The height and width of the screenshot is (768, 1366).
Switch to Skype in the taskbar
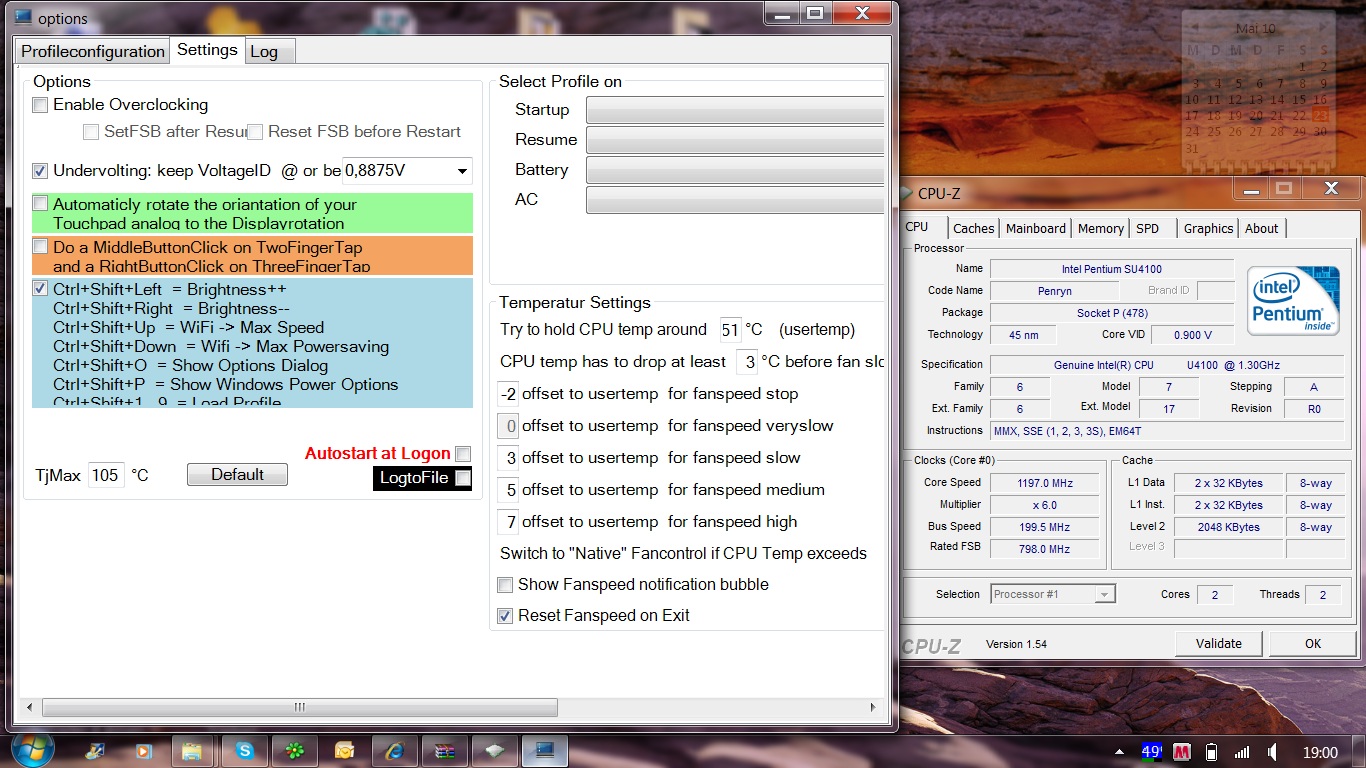point(244,751)
